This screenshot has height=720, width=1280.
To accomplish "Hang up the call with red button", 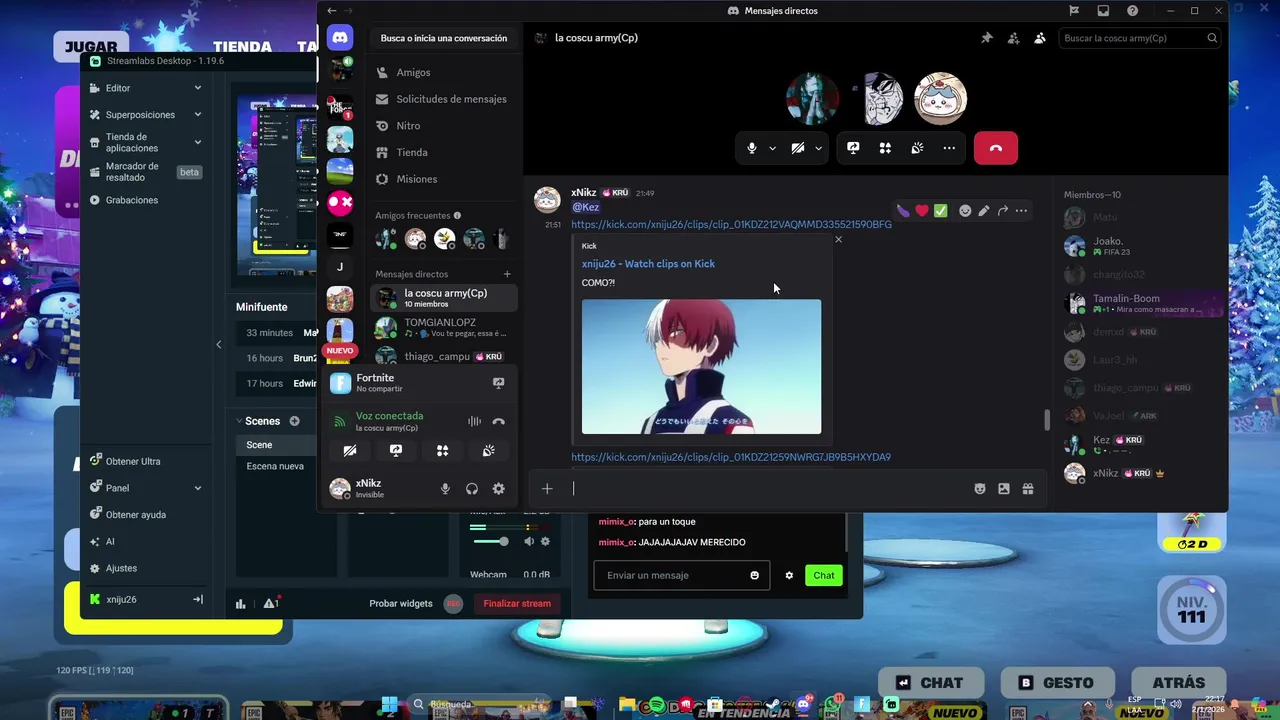I will pyautogui.click(x=995, y=148).
